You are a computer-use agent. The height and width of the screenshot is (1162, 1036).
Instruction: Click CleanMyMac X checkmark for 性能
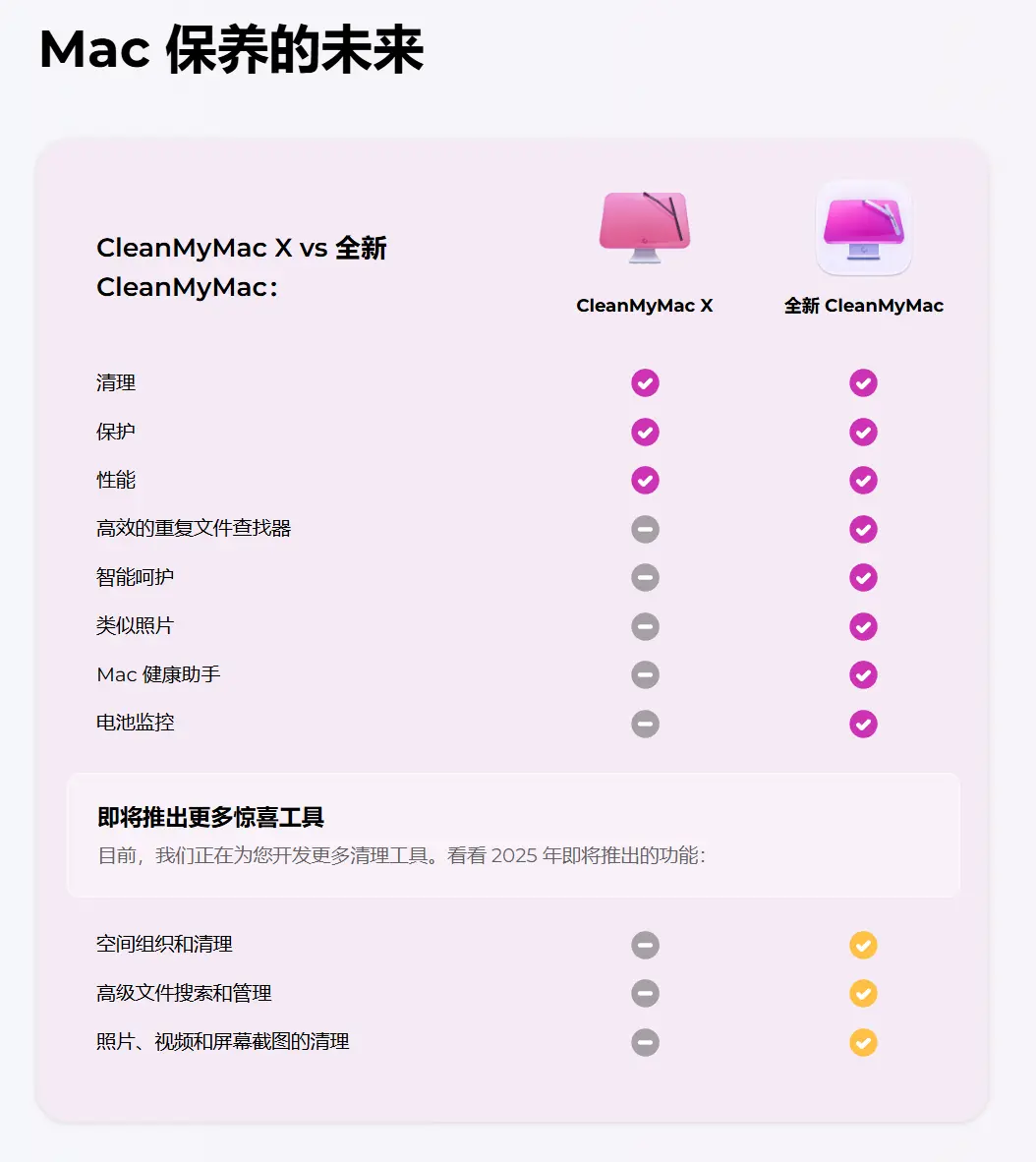645,480
